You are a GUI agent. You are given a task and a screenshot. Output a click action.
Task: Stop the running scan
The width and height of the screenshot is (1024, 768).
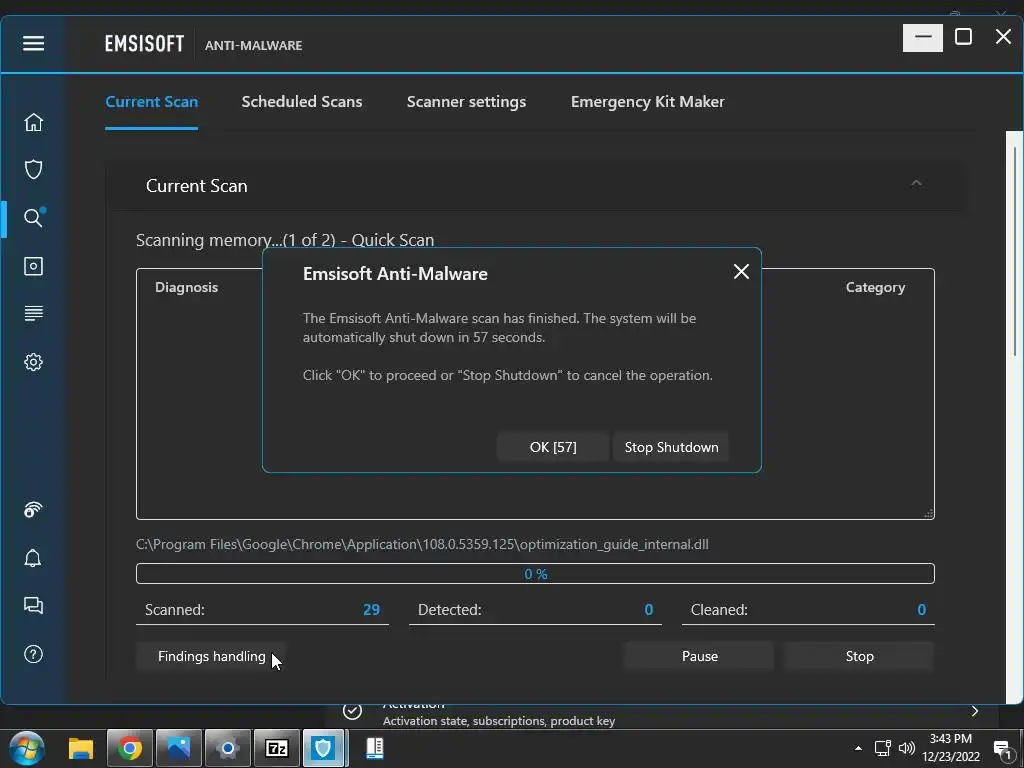point(859,656)
